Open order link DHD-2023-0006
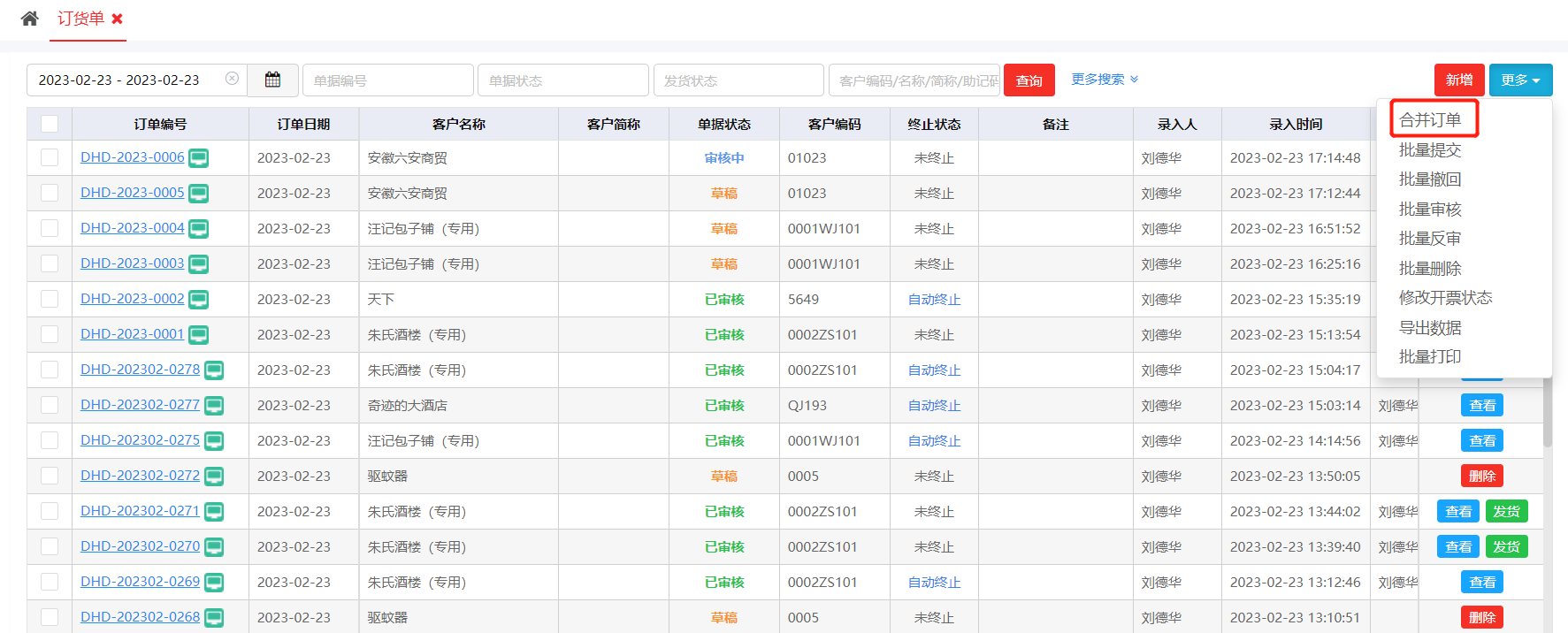Image resolution: width=1568 pixels, height=633 pixels. click(x=133, y=157)
